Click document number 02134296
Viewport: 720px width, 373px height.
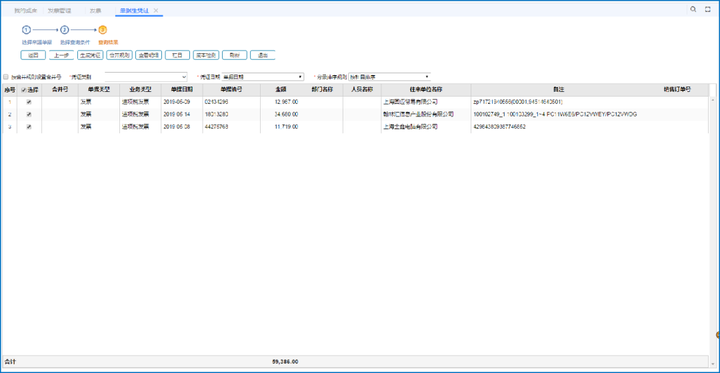pyautogui.click(x=217, y=102)
